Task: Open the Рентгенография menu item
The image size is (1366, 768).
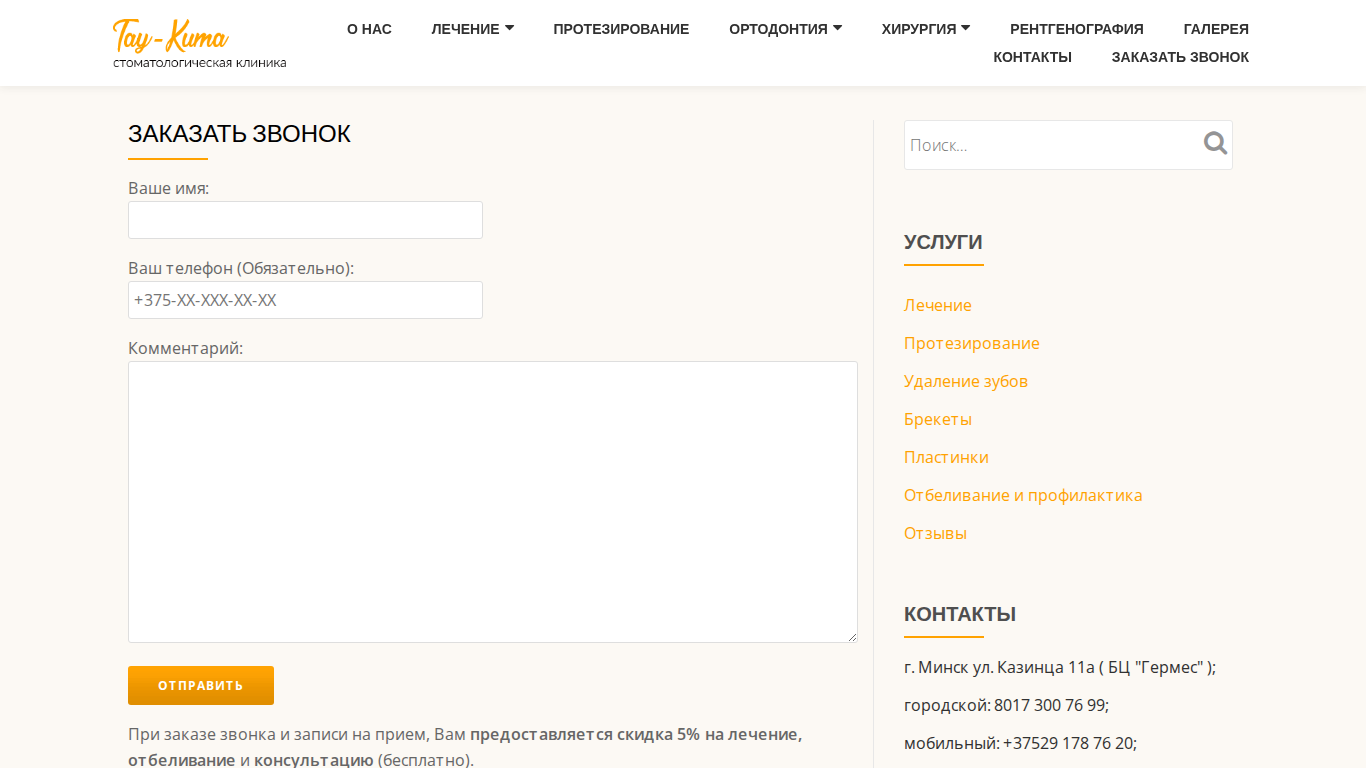Action: [1077, 29]
